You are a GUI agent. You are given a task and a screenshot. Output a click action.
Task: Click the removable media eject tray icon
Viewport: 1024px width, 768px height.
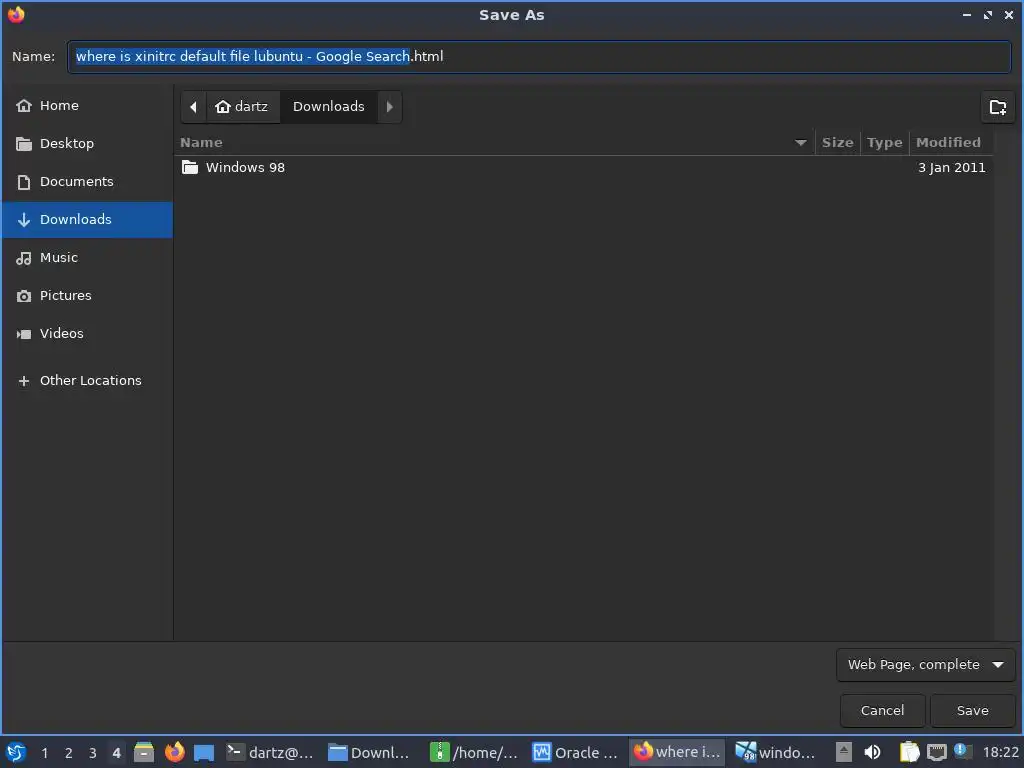tap(843, 753)
